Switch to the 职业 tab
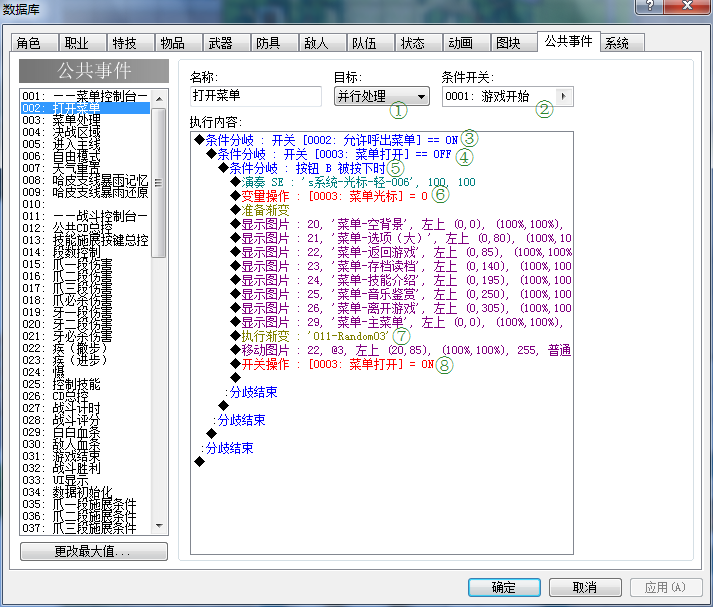This screenshot has height=607, width=713. [x=83, y=43]
